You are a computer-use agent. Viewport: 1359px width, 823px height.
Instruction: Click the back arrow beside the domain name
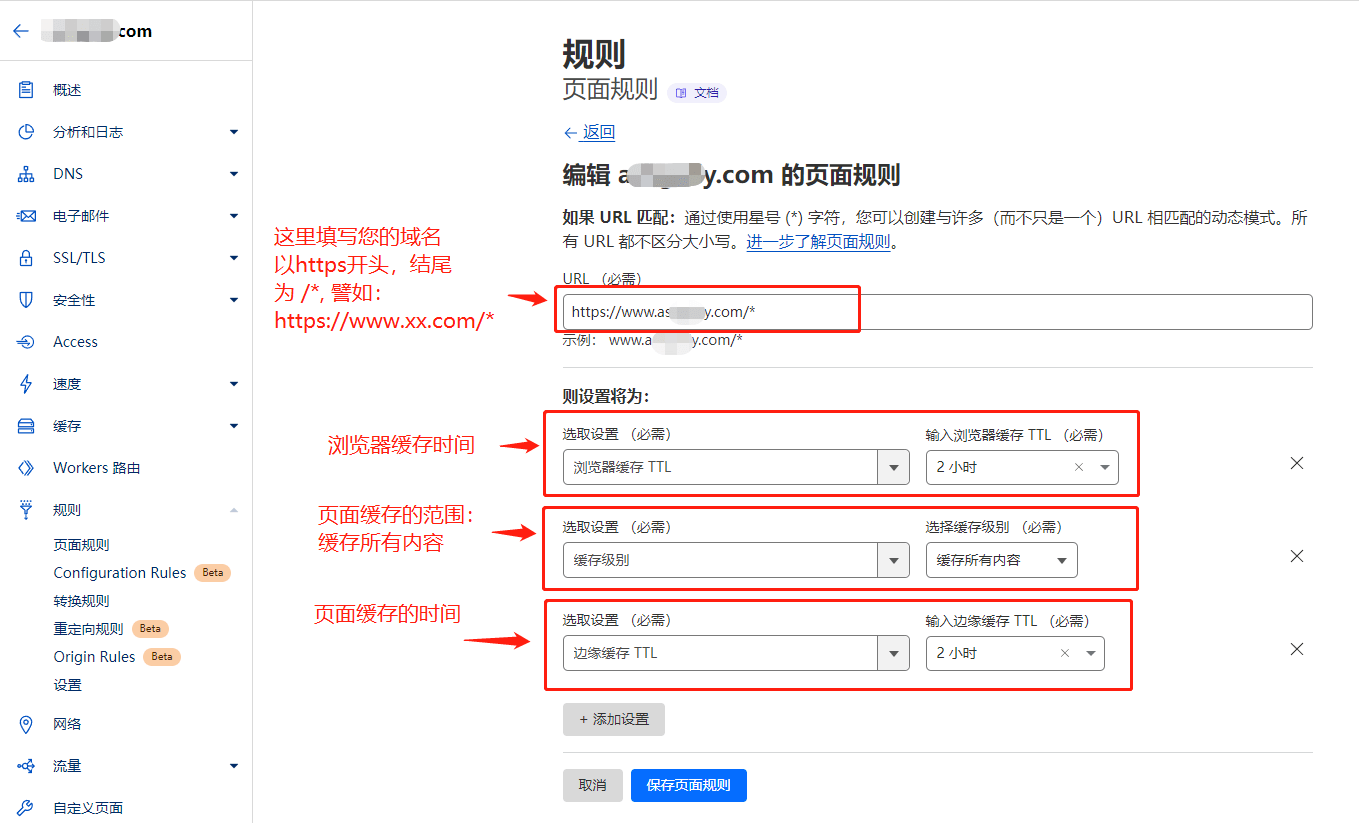coord(20,31)
